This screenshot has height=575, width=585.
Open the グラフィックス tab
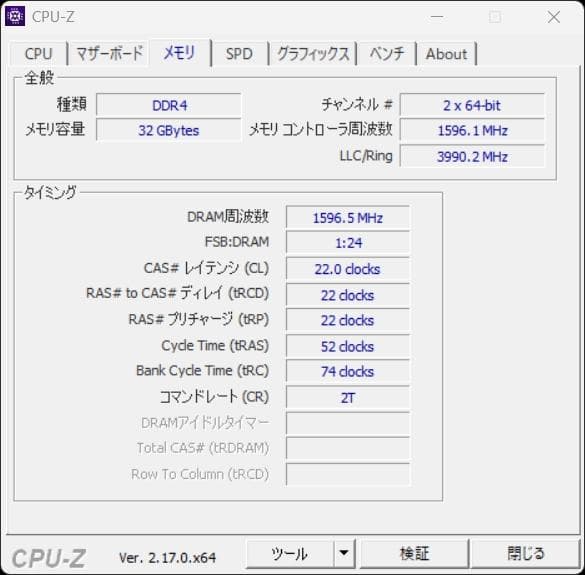pyautogui.click(x=313, y=54)
